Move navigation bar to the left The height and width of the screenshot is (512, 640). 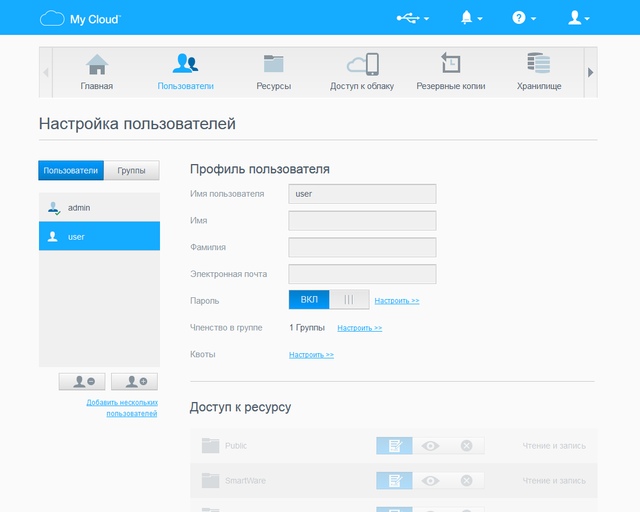46,73
